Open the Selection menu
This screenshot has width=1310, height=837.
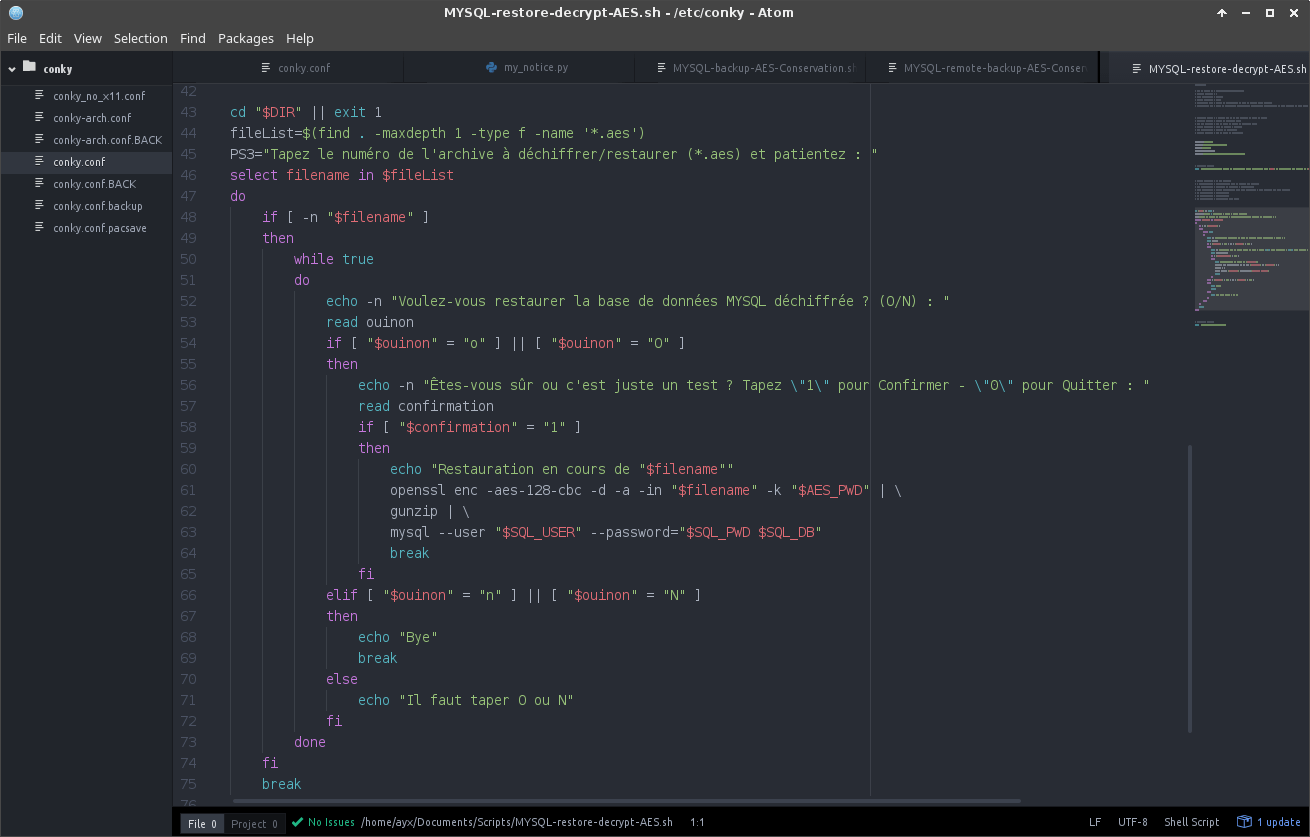[x=141, y=38]
